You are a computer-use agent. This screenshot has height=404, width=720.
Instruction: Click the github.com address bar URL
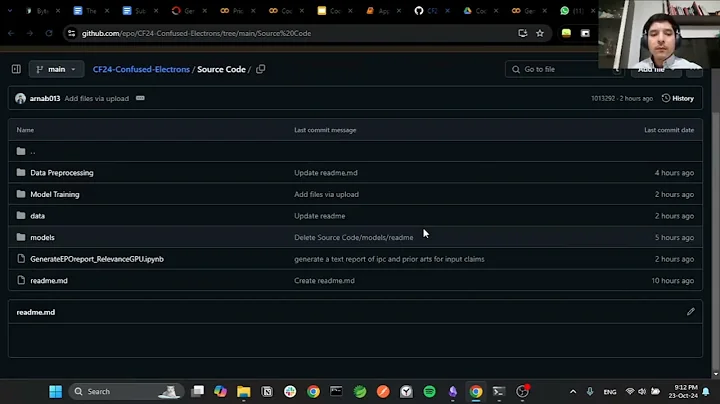[197, 34]
